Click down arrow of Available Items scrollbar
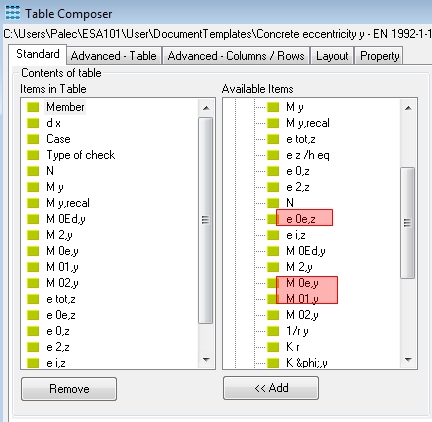The height and width of the screenshot is (422, 432). [x=408, y=360]
